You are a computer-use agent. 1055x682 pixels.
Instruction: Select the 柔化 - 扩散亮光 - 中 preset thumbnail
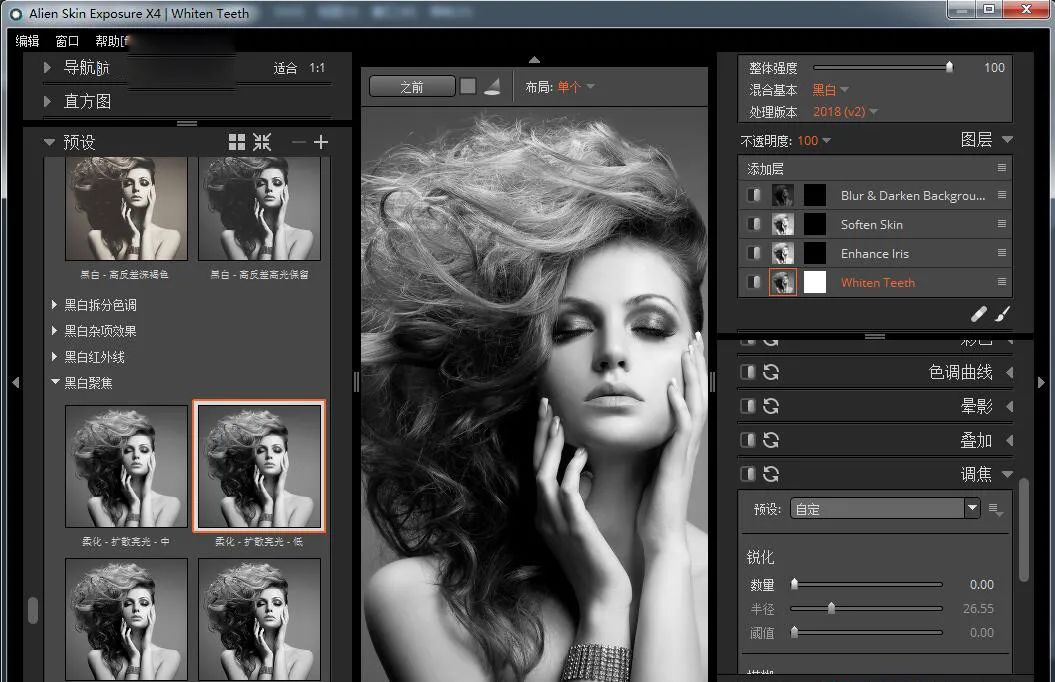click(x=126, y=466)
